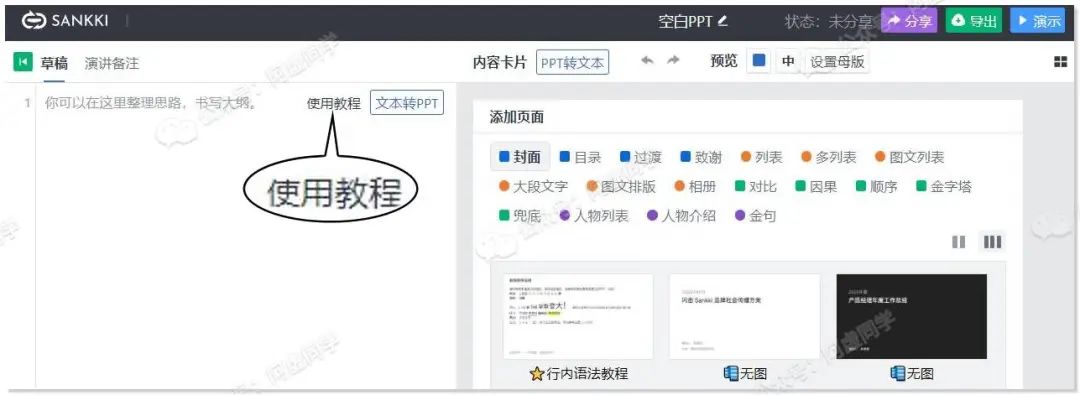Click the 中 size button

tap(788, 61)
